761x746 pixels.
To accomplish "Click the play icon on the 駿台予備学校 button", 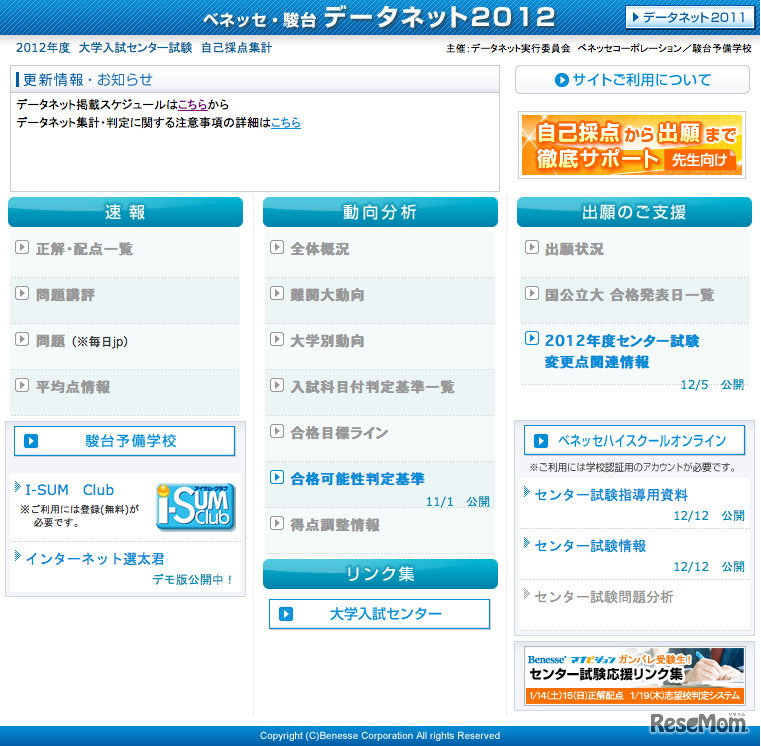I will coord(31,441).
